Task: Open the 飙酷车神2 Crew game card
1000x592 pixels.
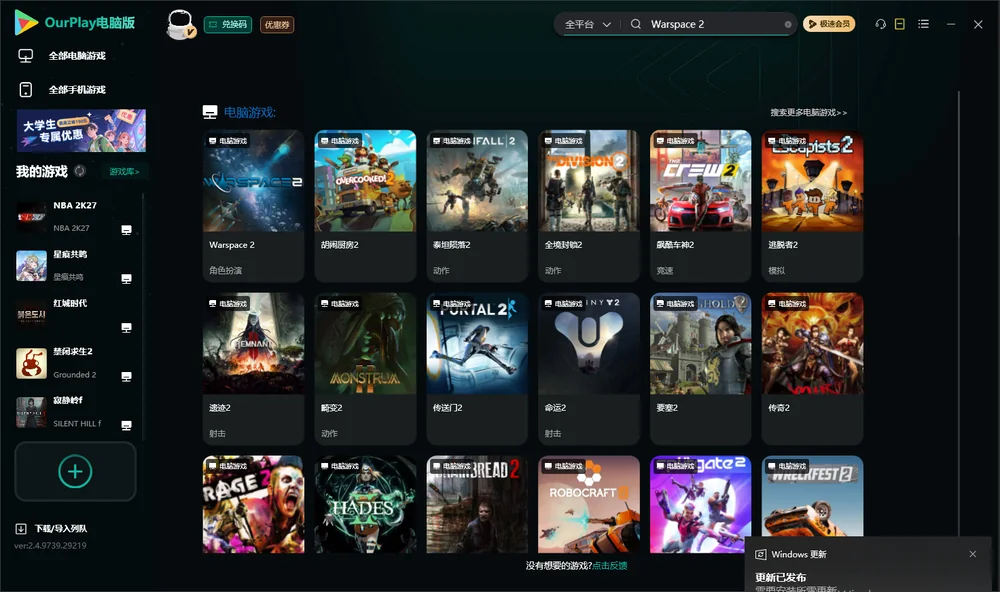Action: (701, 205)
